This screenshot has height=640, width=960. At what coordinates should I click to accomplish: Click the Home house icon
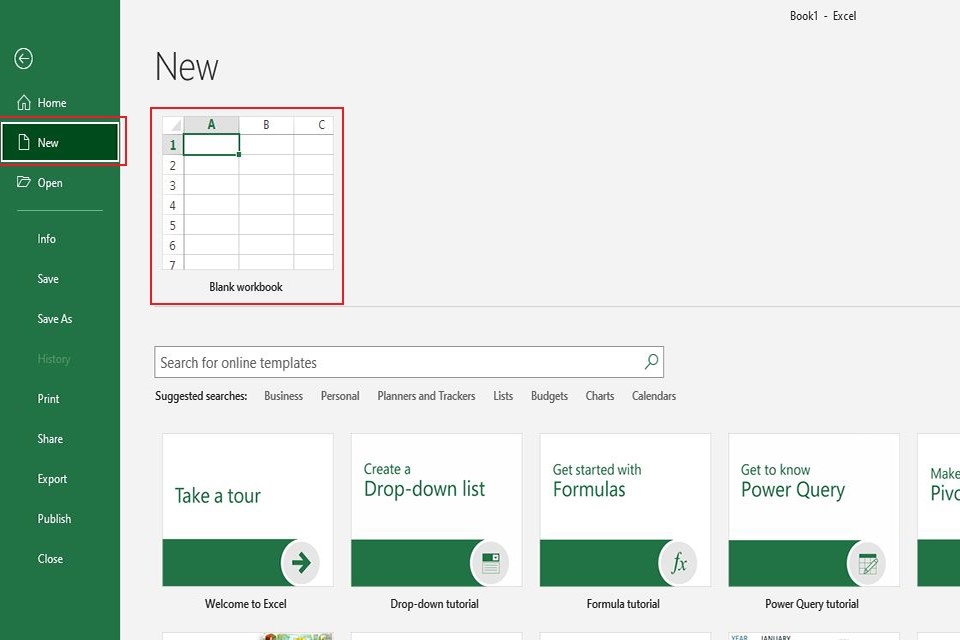[x=23, y=102]
